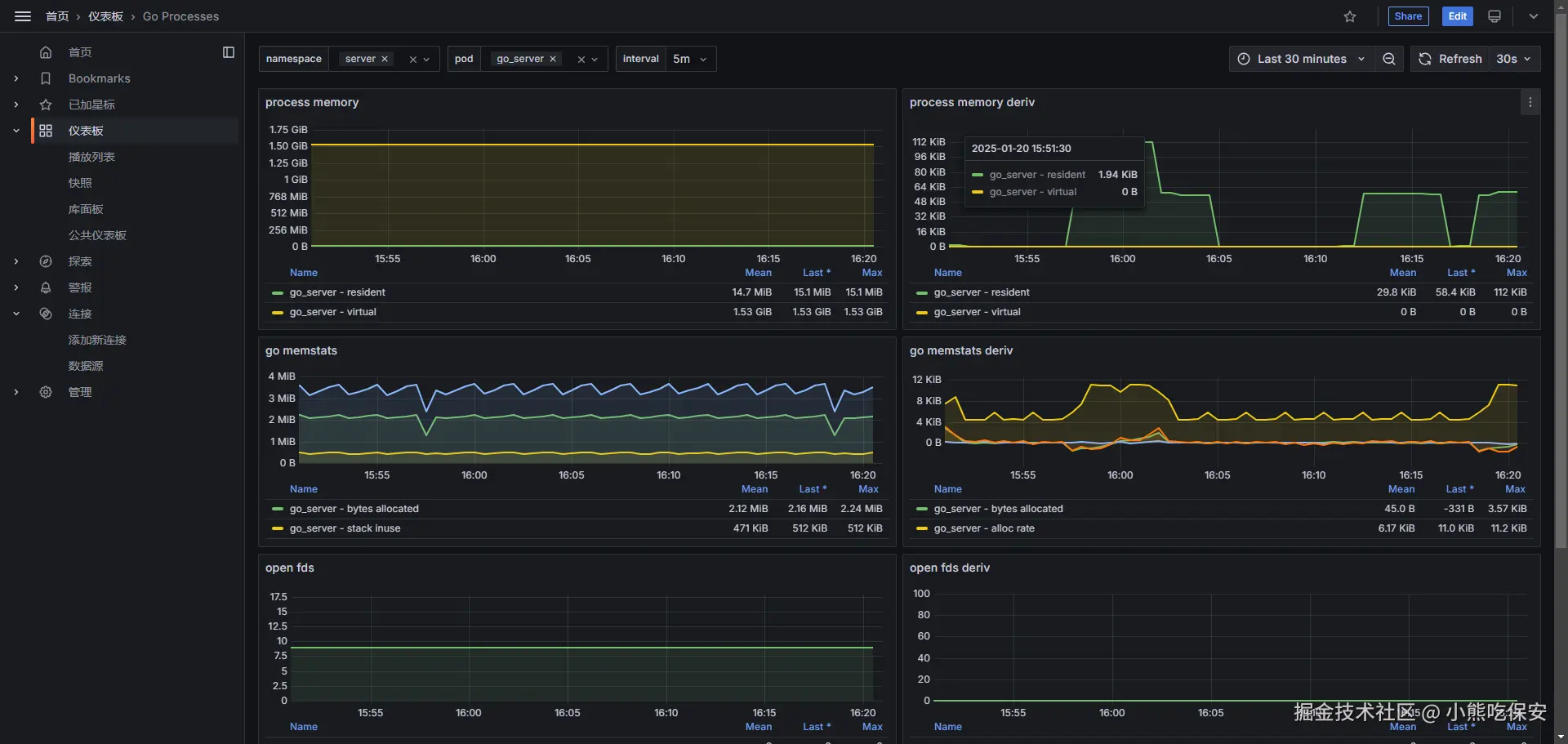
Task: Star this dashboard as favorite
Action: [x=1350, y=16]
